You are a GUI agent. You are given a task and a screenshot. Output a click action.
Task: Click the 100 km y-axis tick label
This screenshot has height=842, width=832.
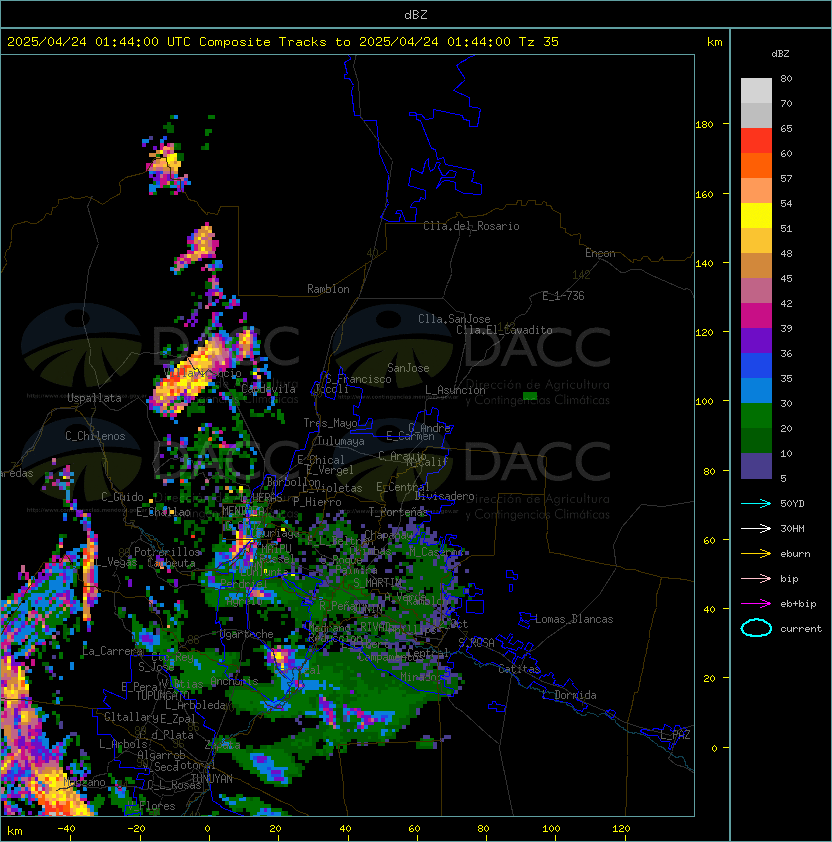tap(704, 402)
